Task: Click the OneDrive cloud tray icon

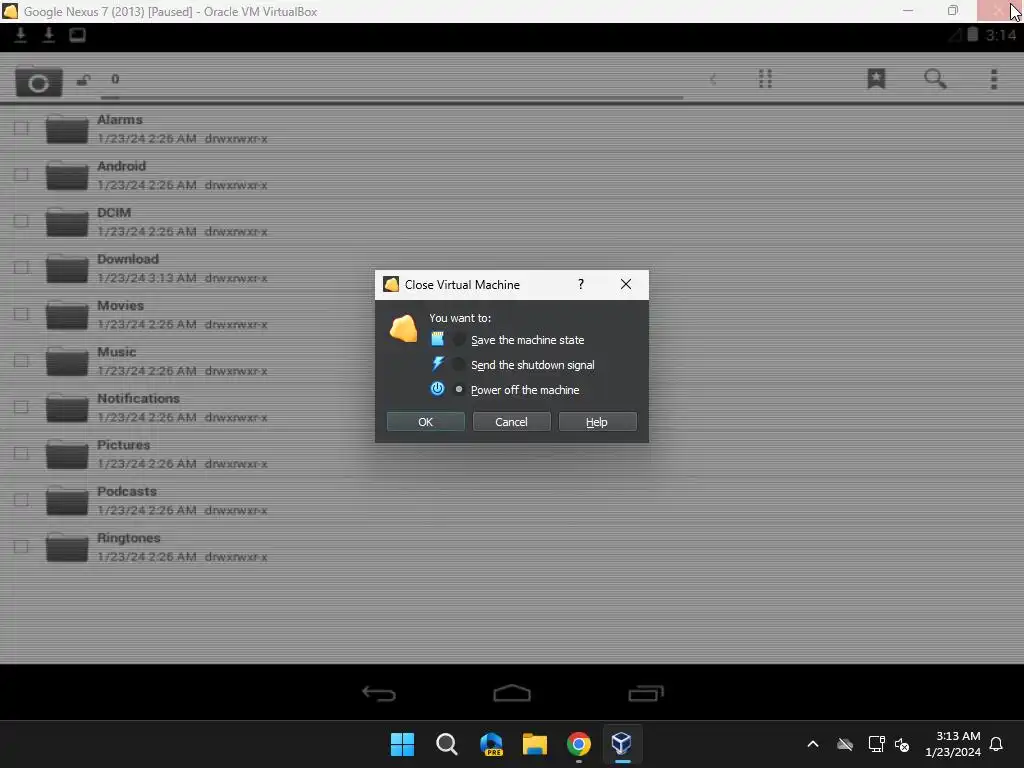Action: [x=845, y=744]
